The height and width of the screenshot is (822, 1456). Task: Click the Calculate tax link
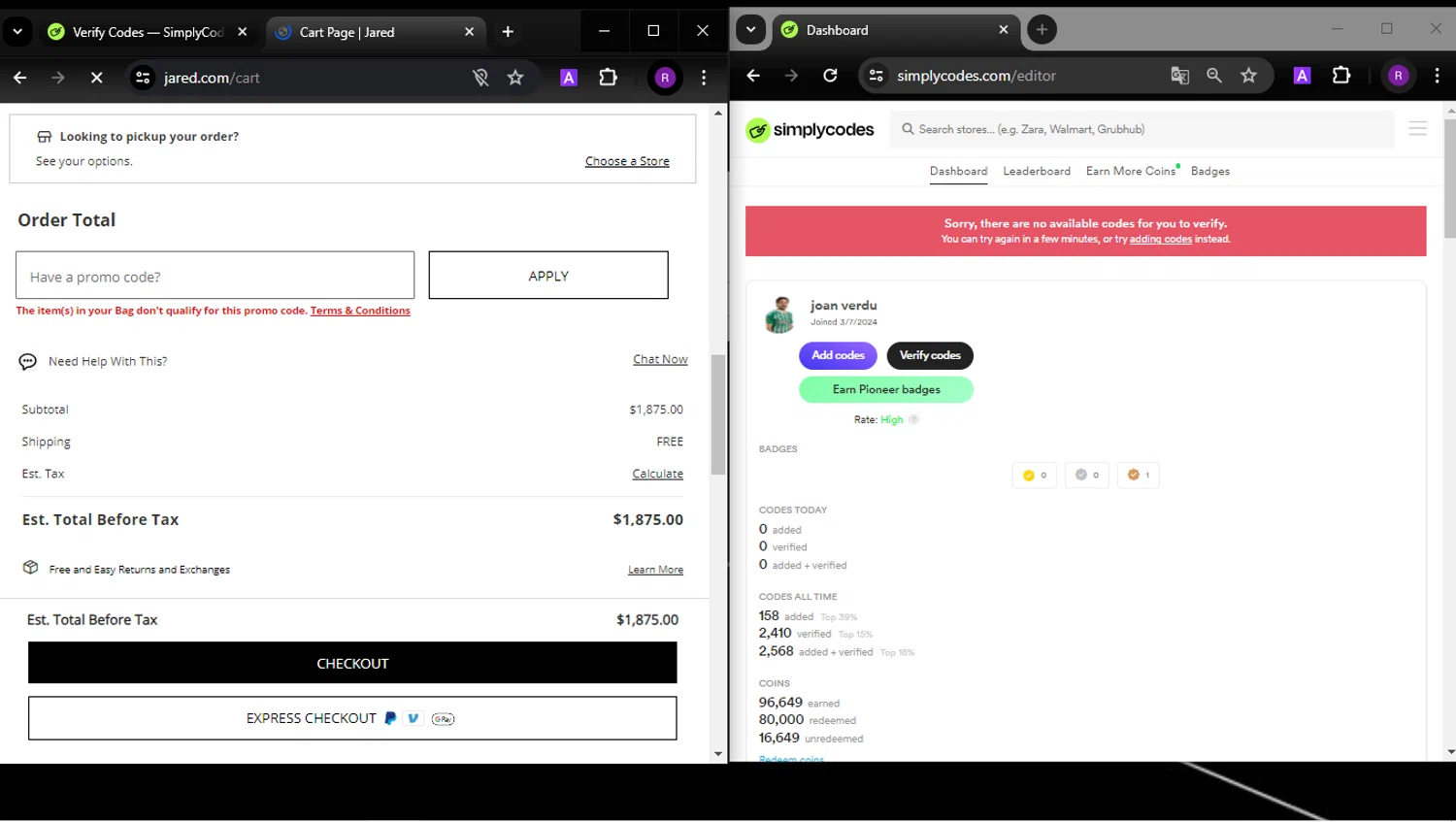658,475
